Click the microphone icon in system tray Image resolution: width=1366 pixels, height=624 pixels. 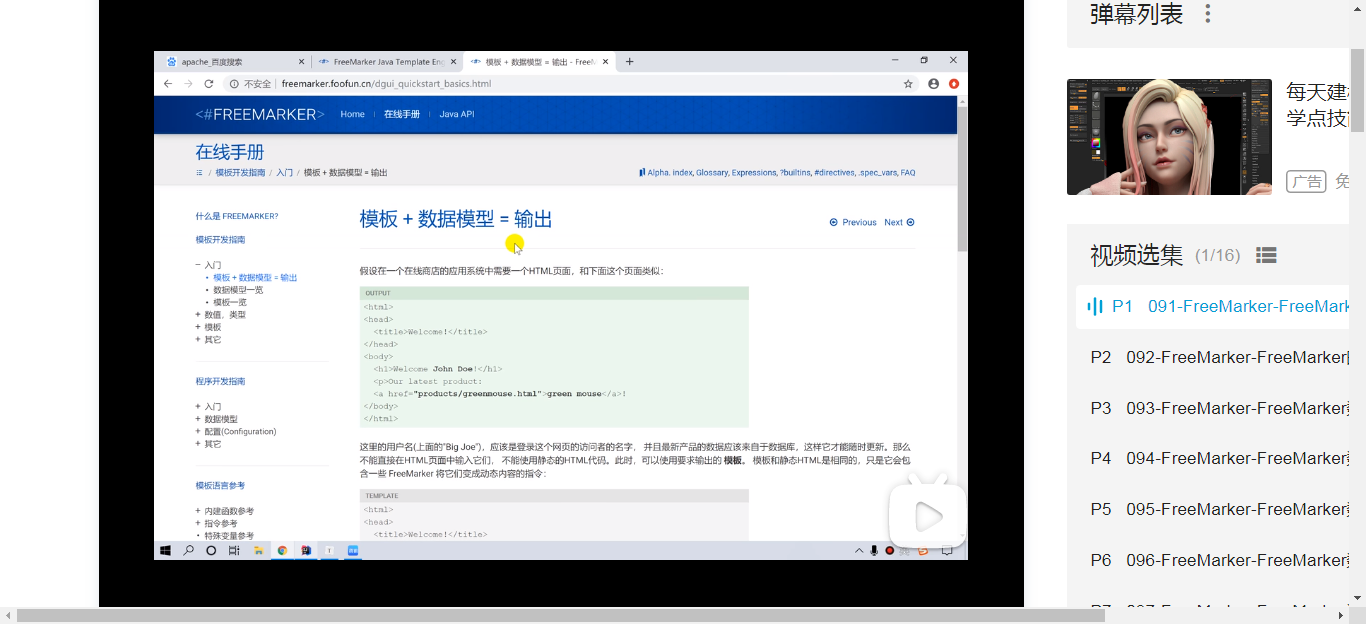pos(874,550)
